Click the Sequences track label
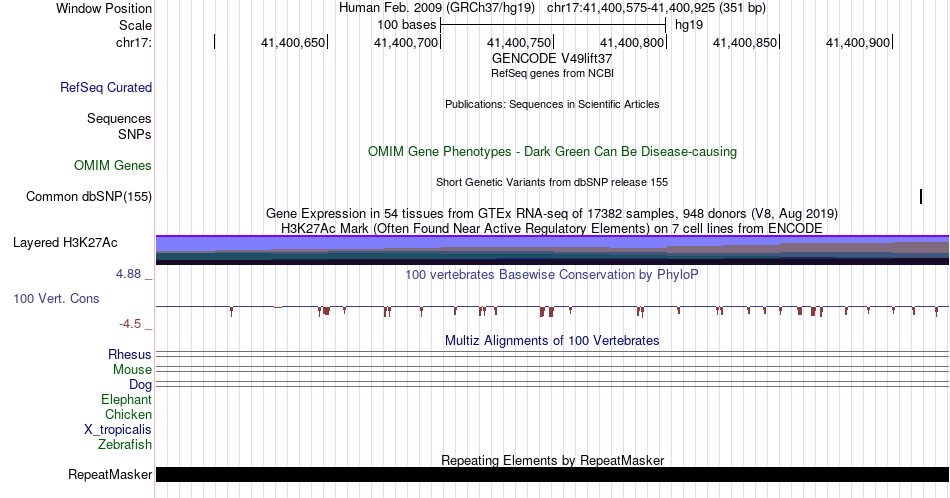950x498 pixels. click(119, 118)
